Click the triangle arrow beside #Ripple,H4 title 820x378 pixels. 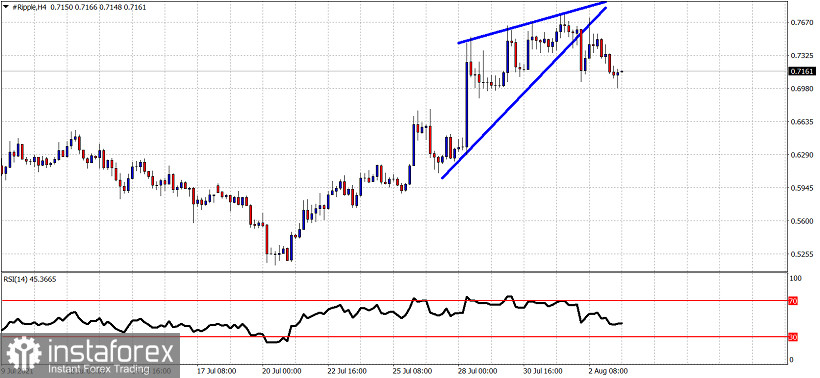[x=5, y=6]
